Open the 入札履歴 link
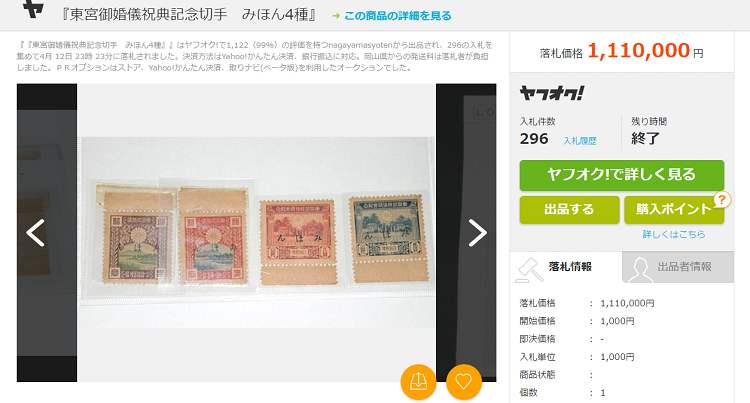This screenshot has width=750, height=403. (580, 141)
